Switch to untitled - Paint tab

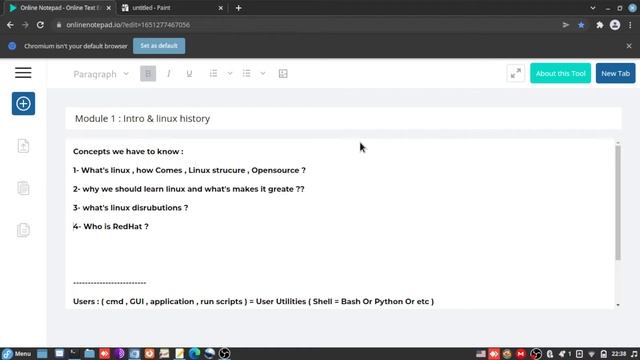tap(171, 8)
